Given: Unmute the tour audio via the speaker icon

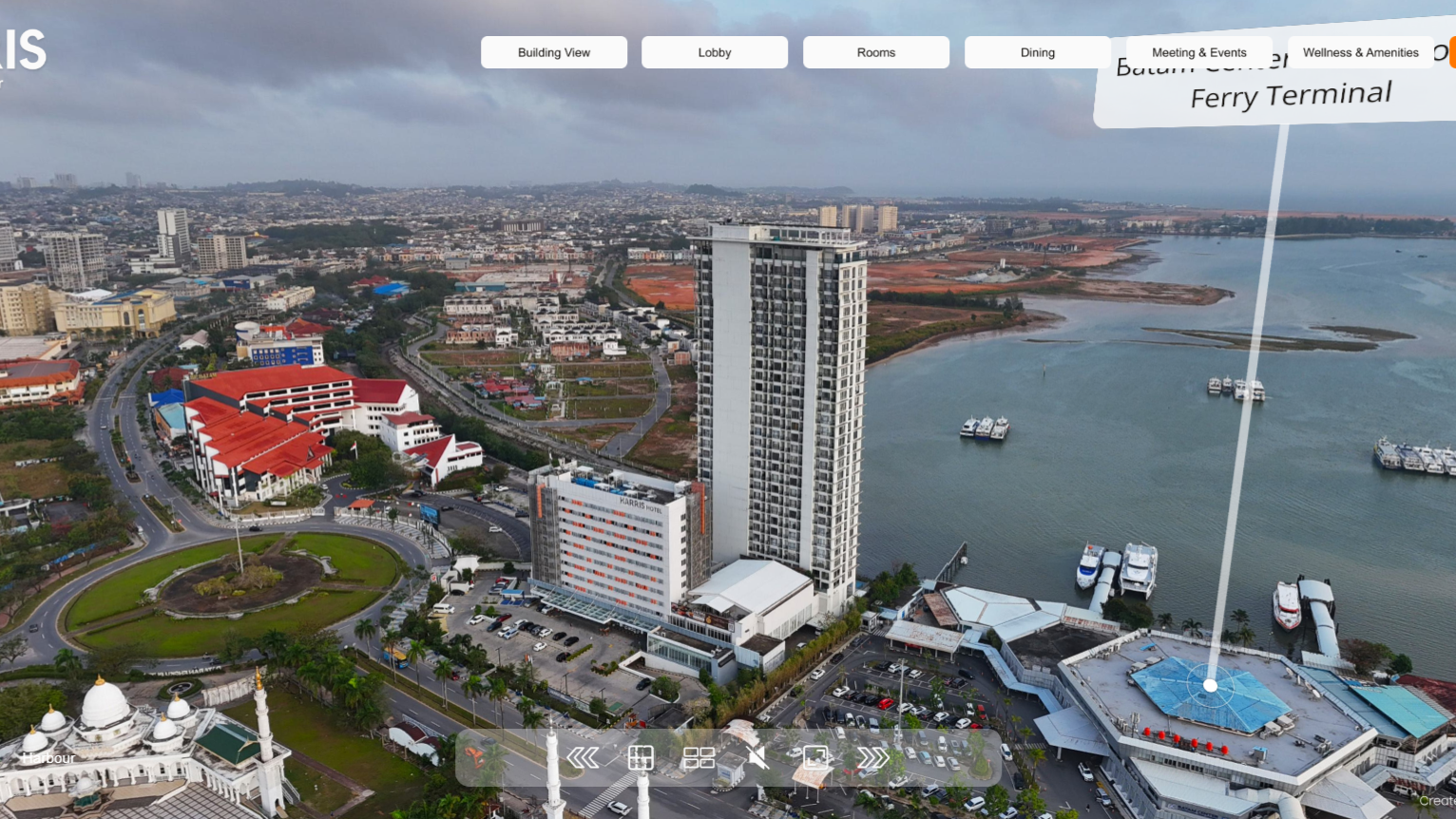Looking at the screenshot, I should pyautogui.click(x=757, y=757).
